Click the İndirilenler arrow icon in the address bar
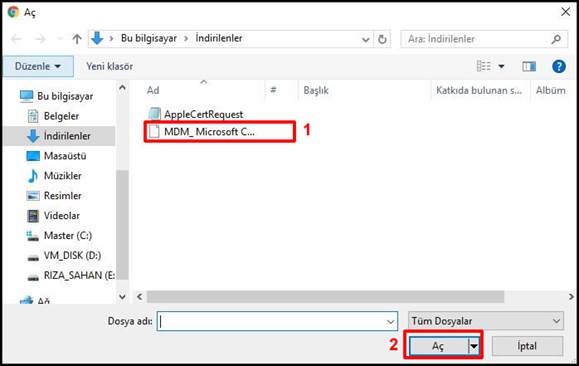 tap(97, 38)
